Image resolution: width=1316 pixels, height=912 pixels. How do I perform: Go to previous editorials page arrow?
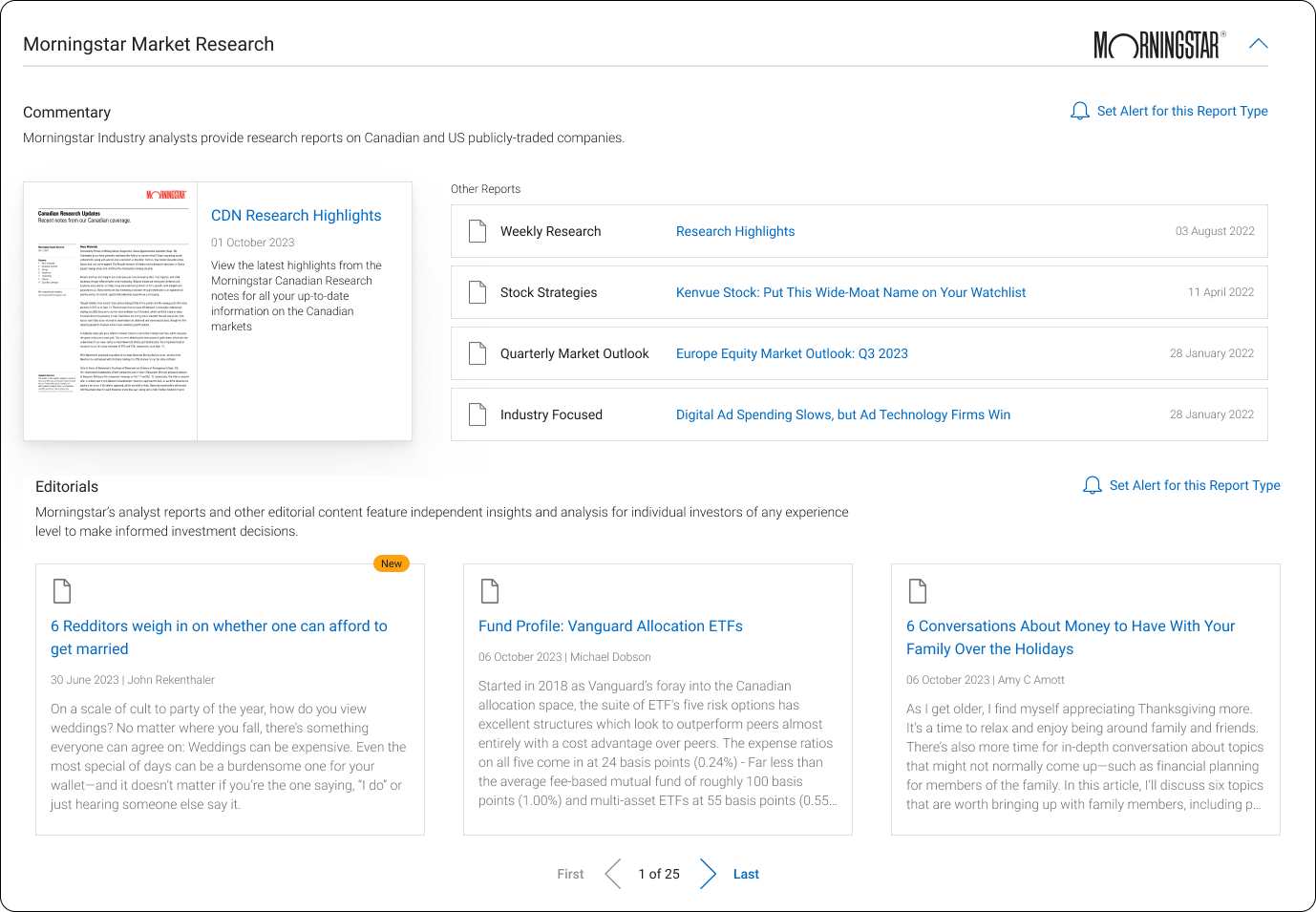coord(613,874)
